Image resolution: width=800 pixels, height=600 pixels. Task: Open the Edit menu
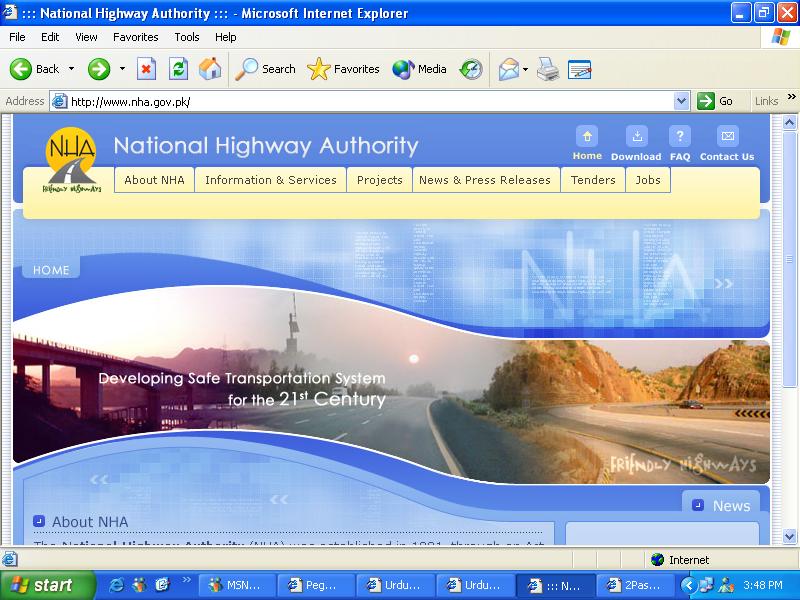point(50,37)
